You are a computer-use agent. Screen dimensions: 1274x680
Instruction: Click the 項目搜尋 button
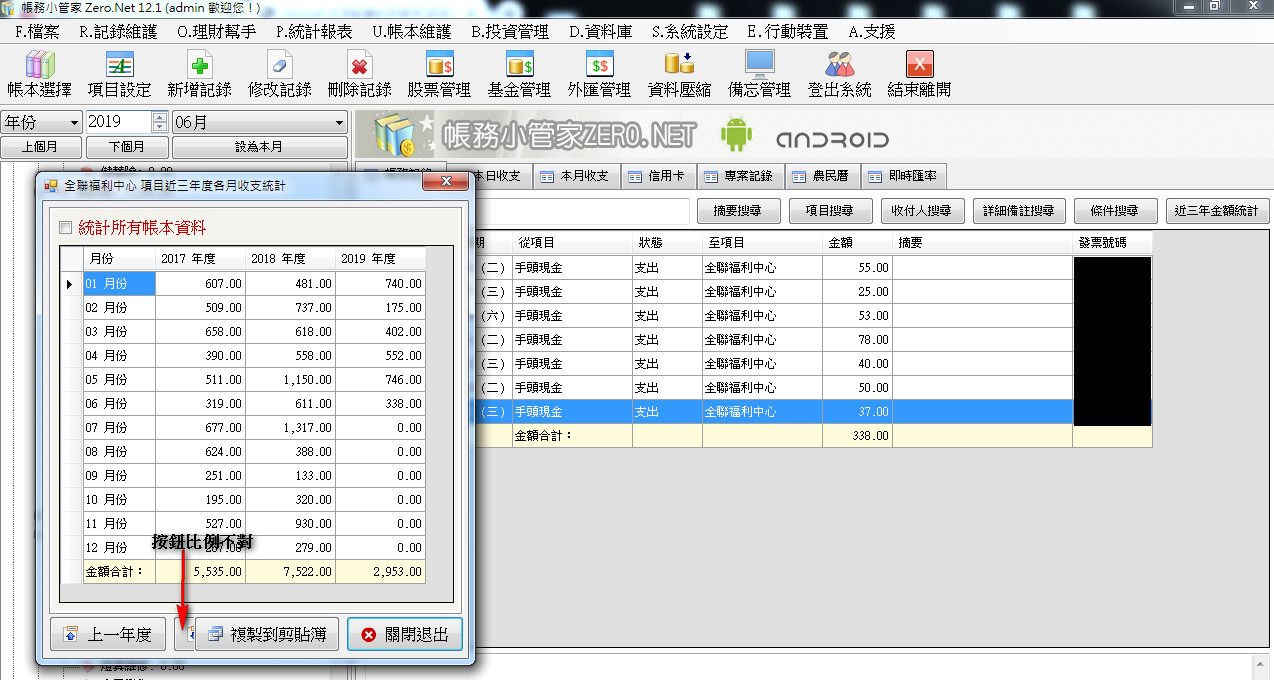point(829,211)
